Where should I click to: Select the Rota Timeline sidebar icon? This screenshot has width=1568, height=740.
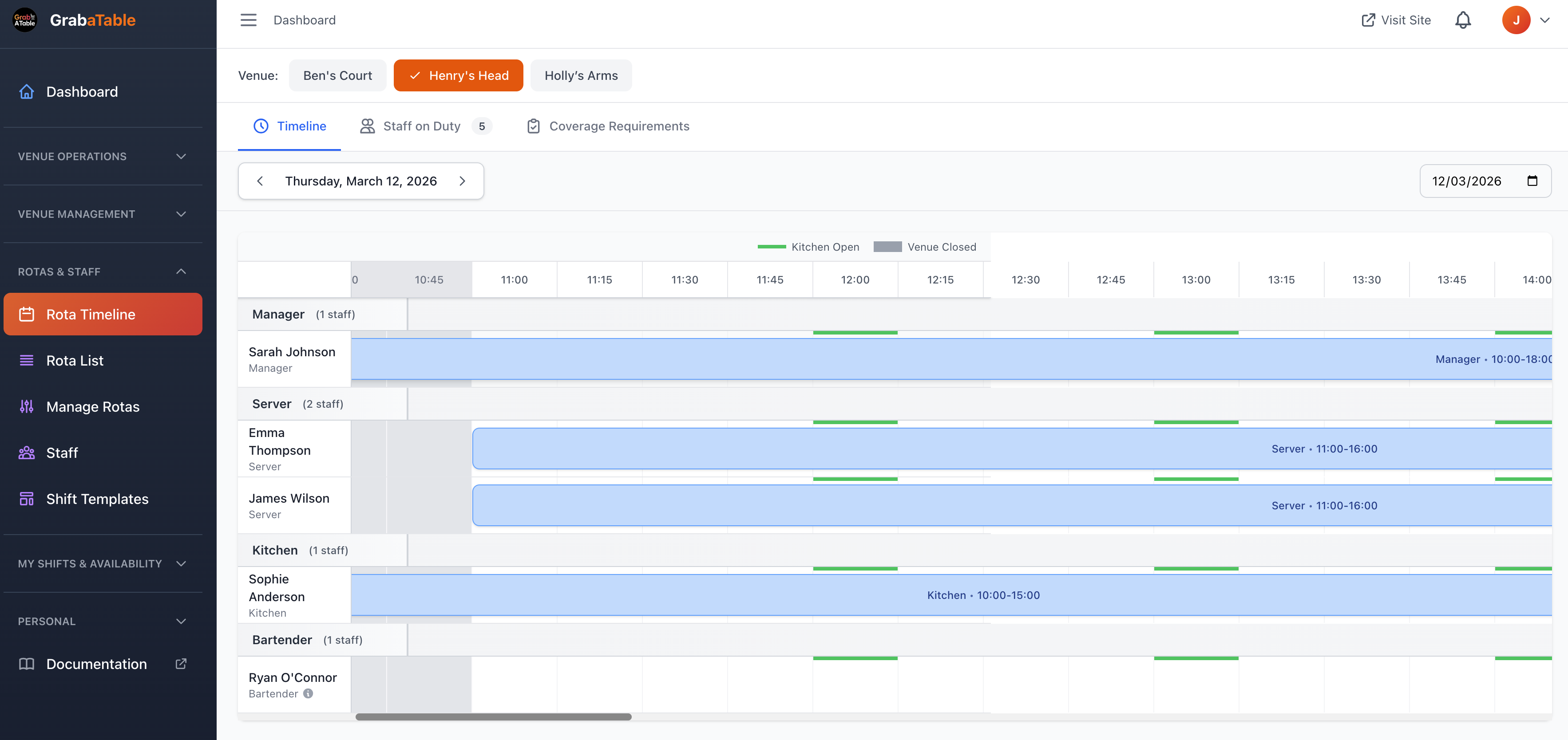tap(28, 314)
